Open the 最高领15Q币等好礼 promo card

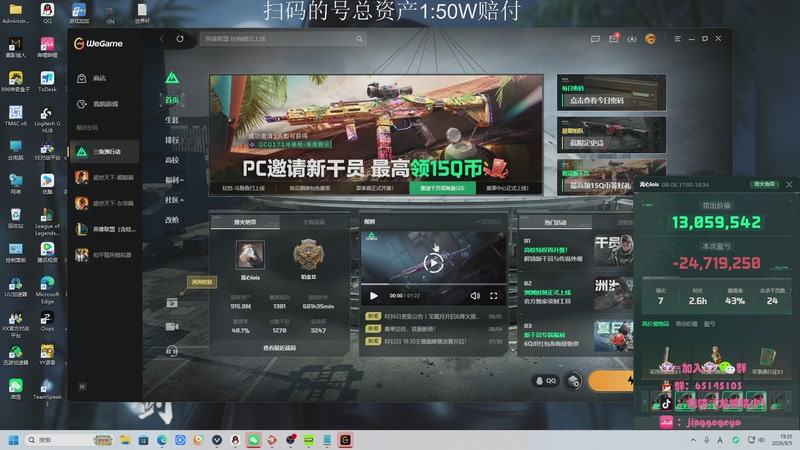tap(596, 177)
